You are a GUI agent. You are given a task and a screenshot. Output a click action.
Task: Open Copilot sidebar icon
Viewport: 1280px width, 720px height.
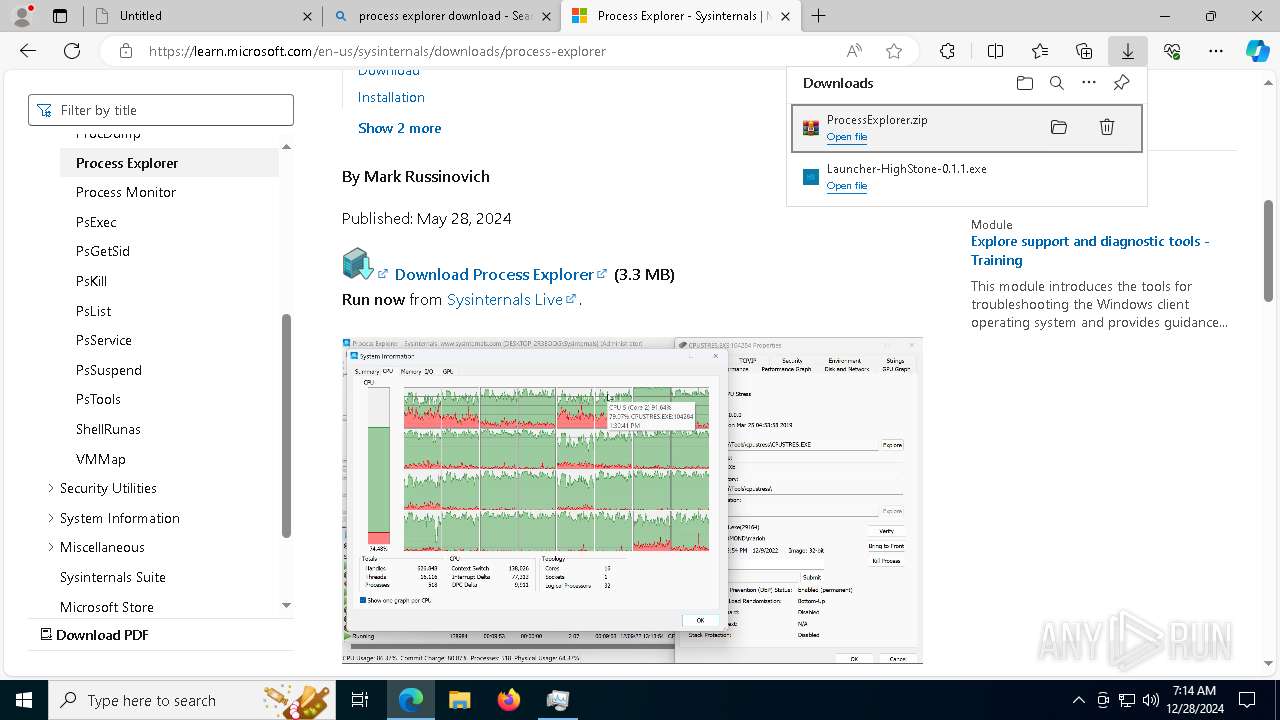point(1257,51)
